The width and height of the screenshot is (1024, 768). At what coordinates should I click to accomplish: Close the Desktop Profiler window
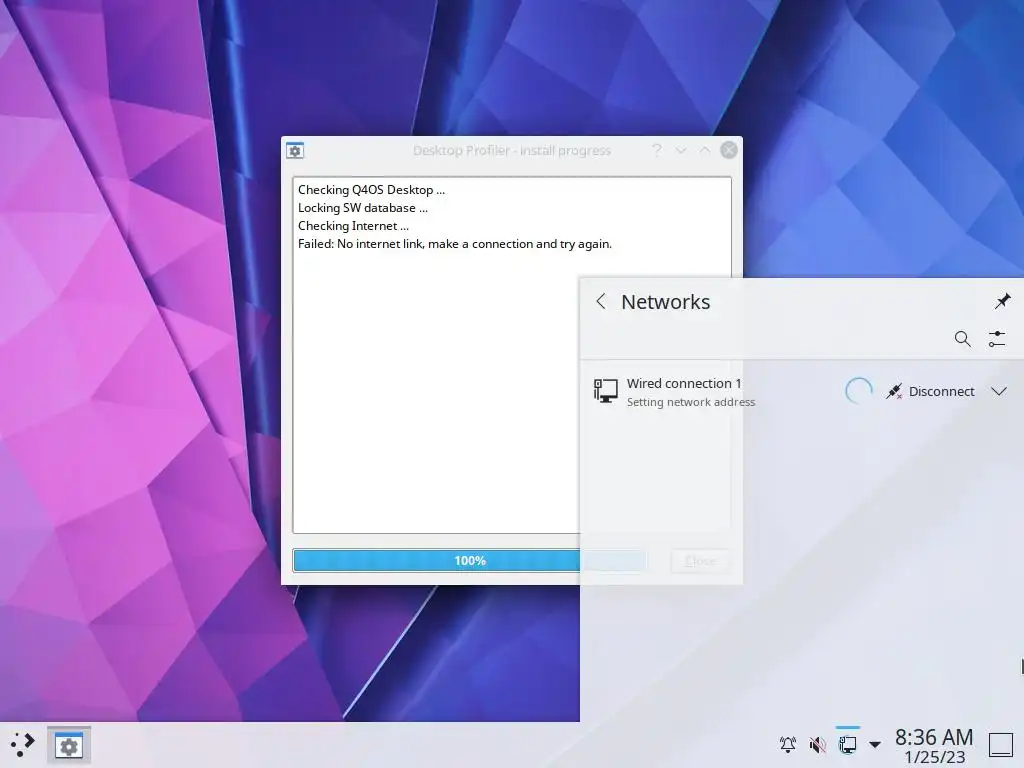[x=729, y=150]
